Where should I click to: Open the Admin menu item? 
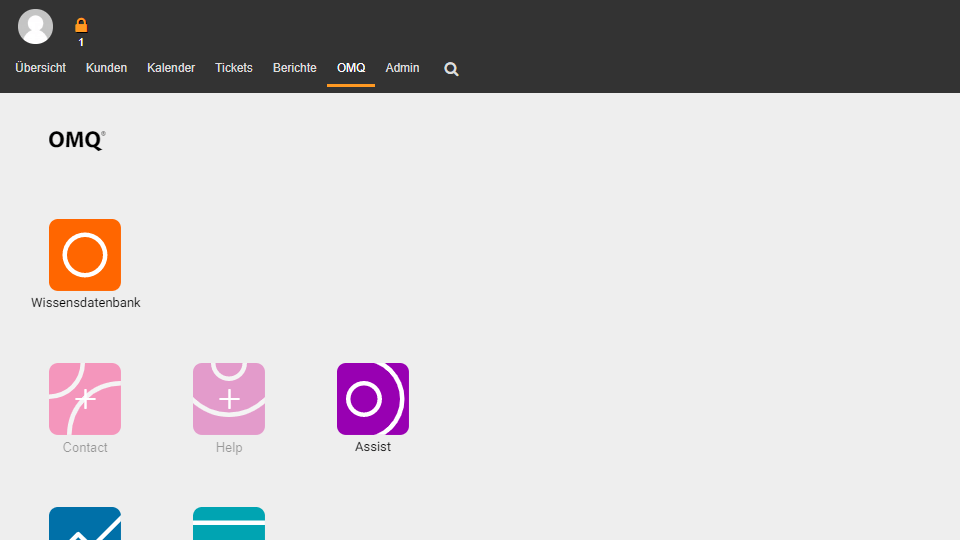(402, 68)
